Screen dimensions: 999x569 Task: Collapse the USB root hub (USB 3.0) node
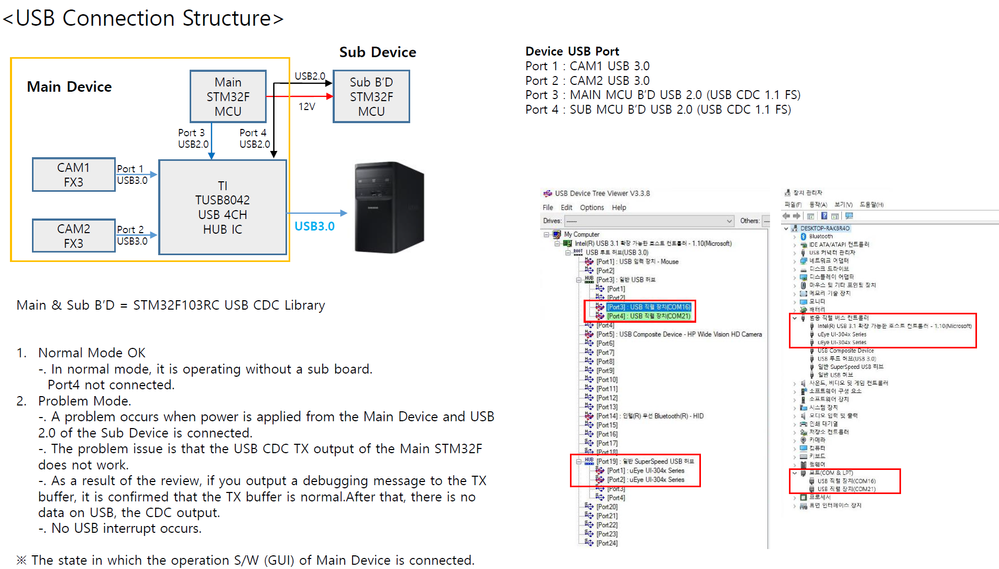coord(568,252)
